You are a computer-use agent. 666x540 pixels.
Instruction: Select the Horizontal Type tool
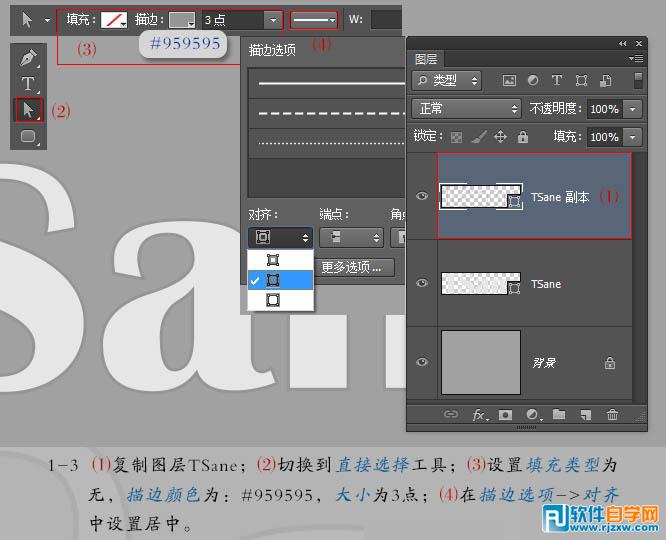[x=28, y=84]
